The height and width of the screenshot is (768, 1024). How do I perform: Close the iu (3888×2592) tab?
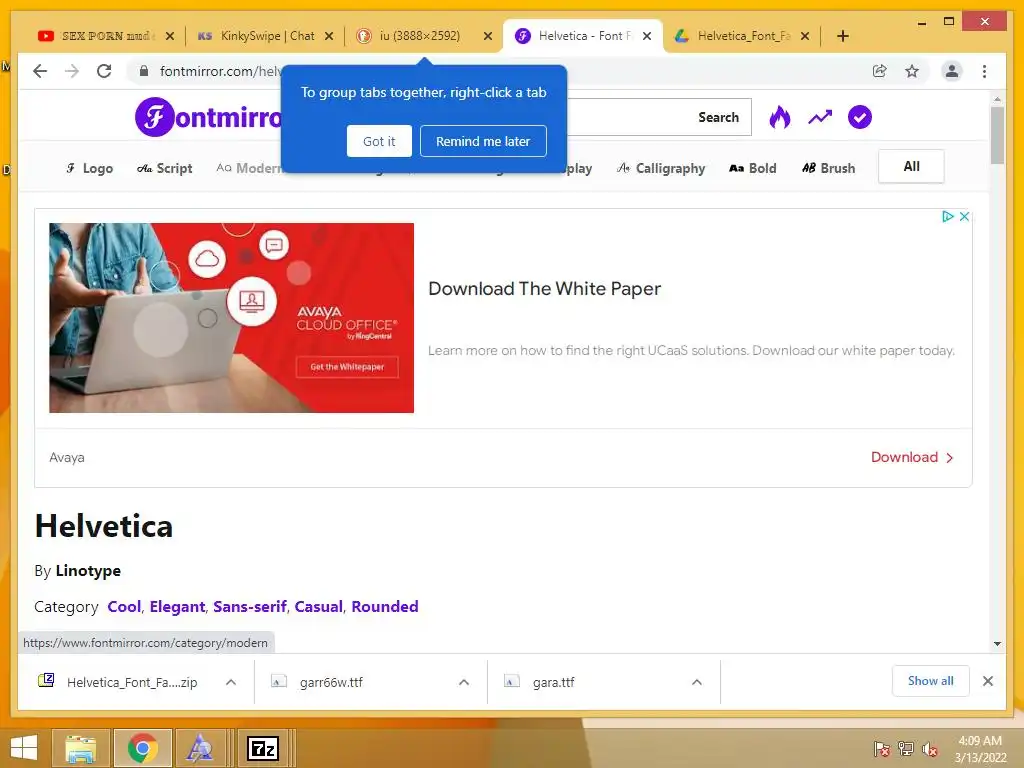point(487,36)
